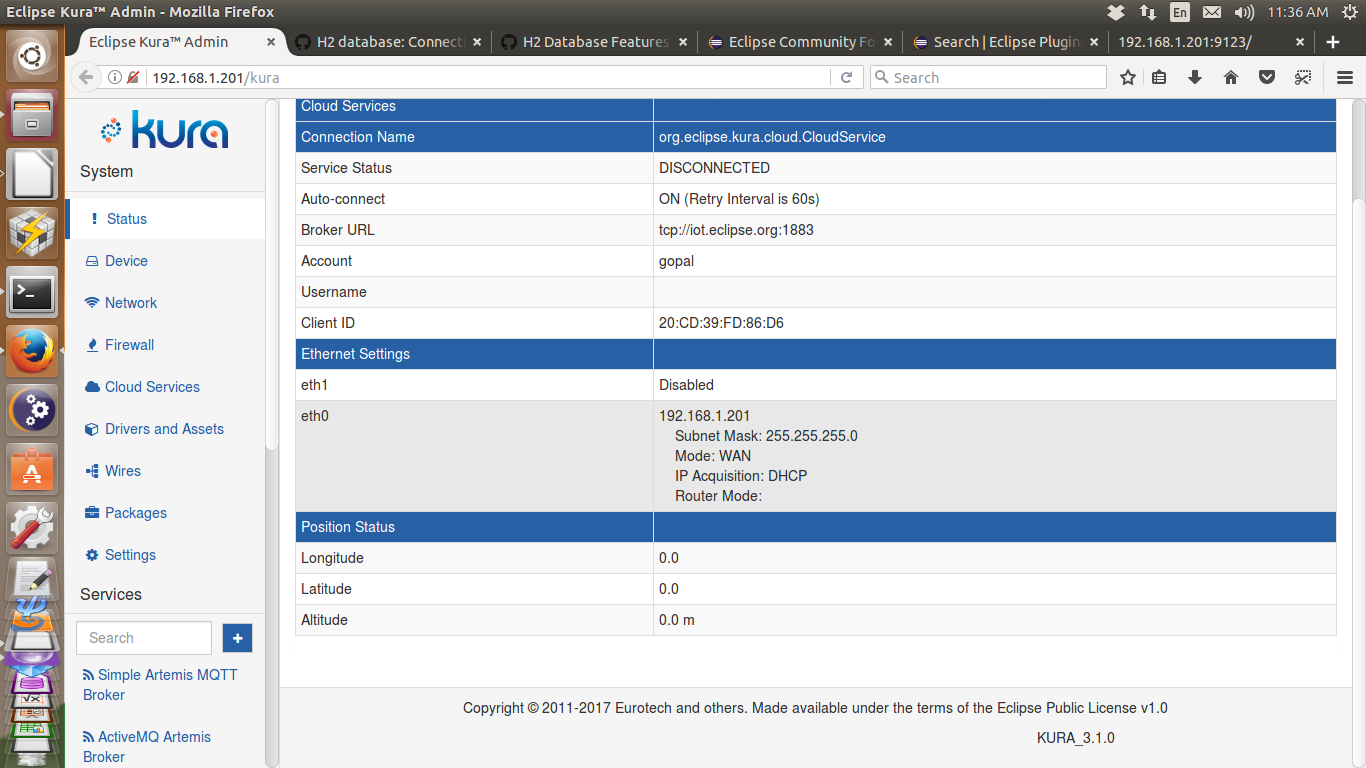Focus the Services search field
The image size is (1366, 768).
pos(144,638)
